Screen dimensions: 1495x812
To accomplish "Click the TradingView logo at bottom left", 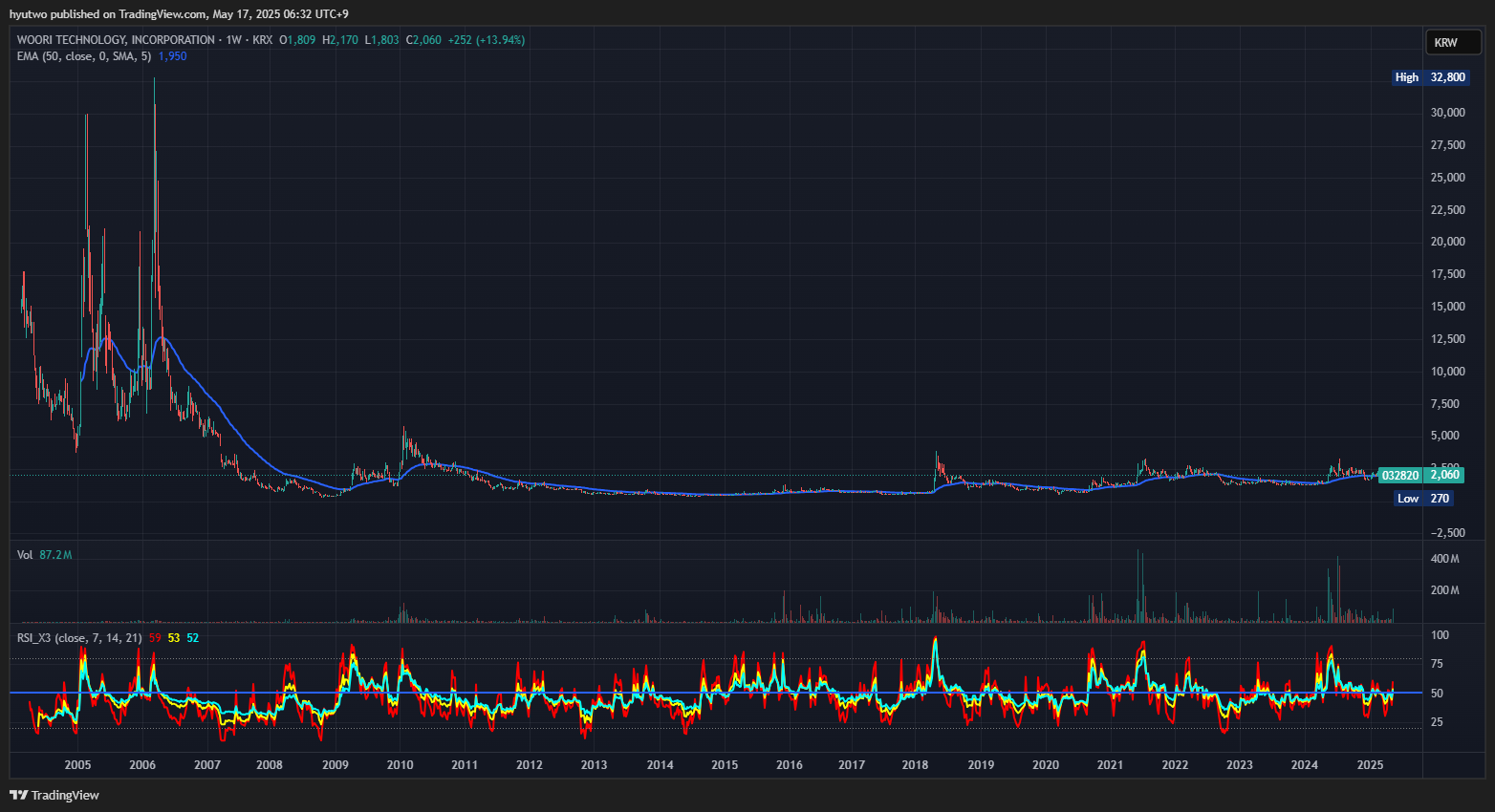I will coord(54,795).
